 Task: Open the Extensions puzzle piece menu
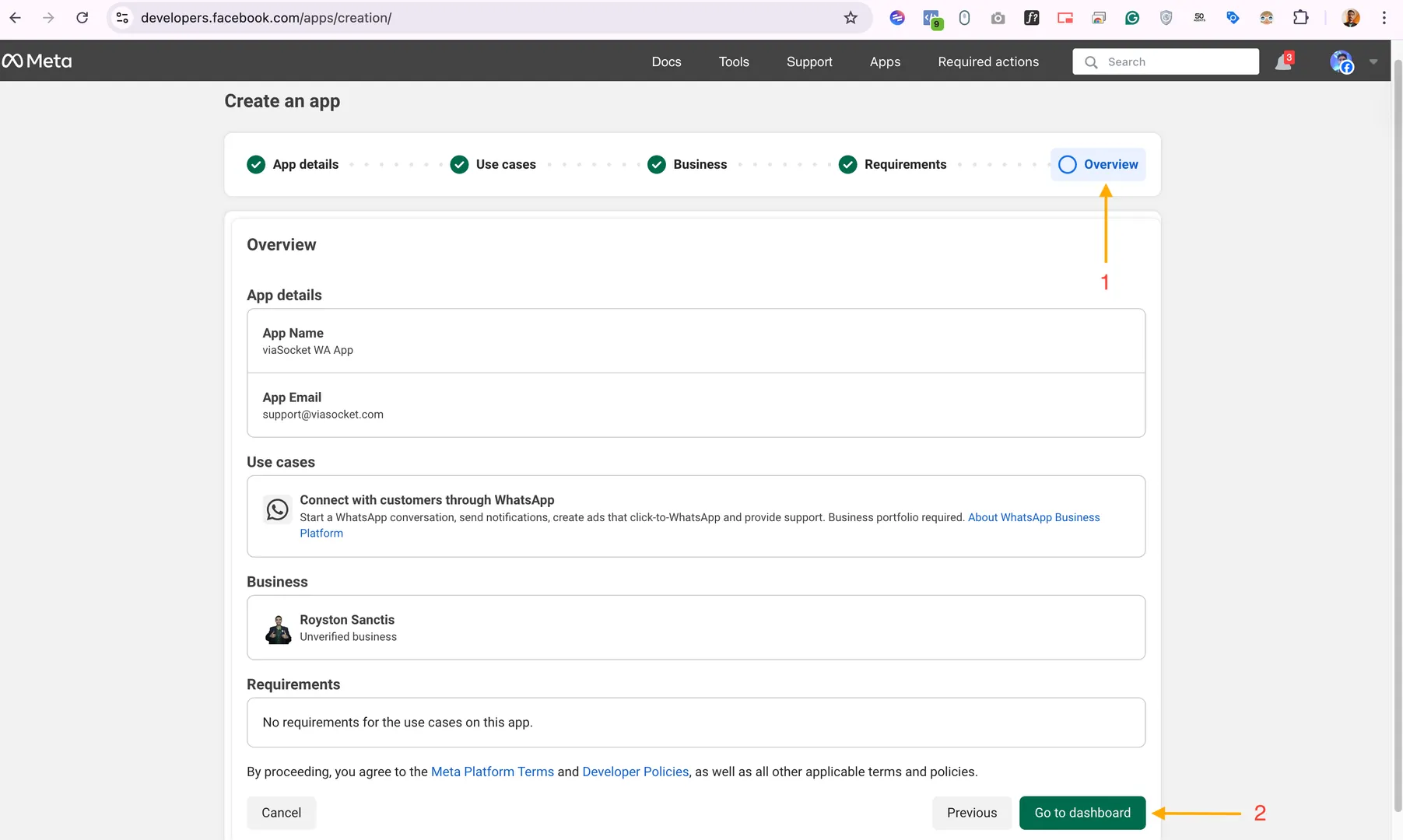click(x=1300, y=17)
